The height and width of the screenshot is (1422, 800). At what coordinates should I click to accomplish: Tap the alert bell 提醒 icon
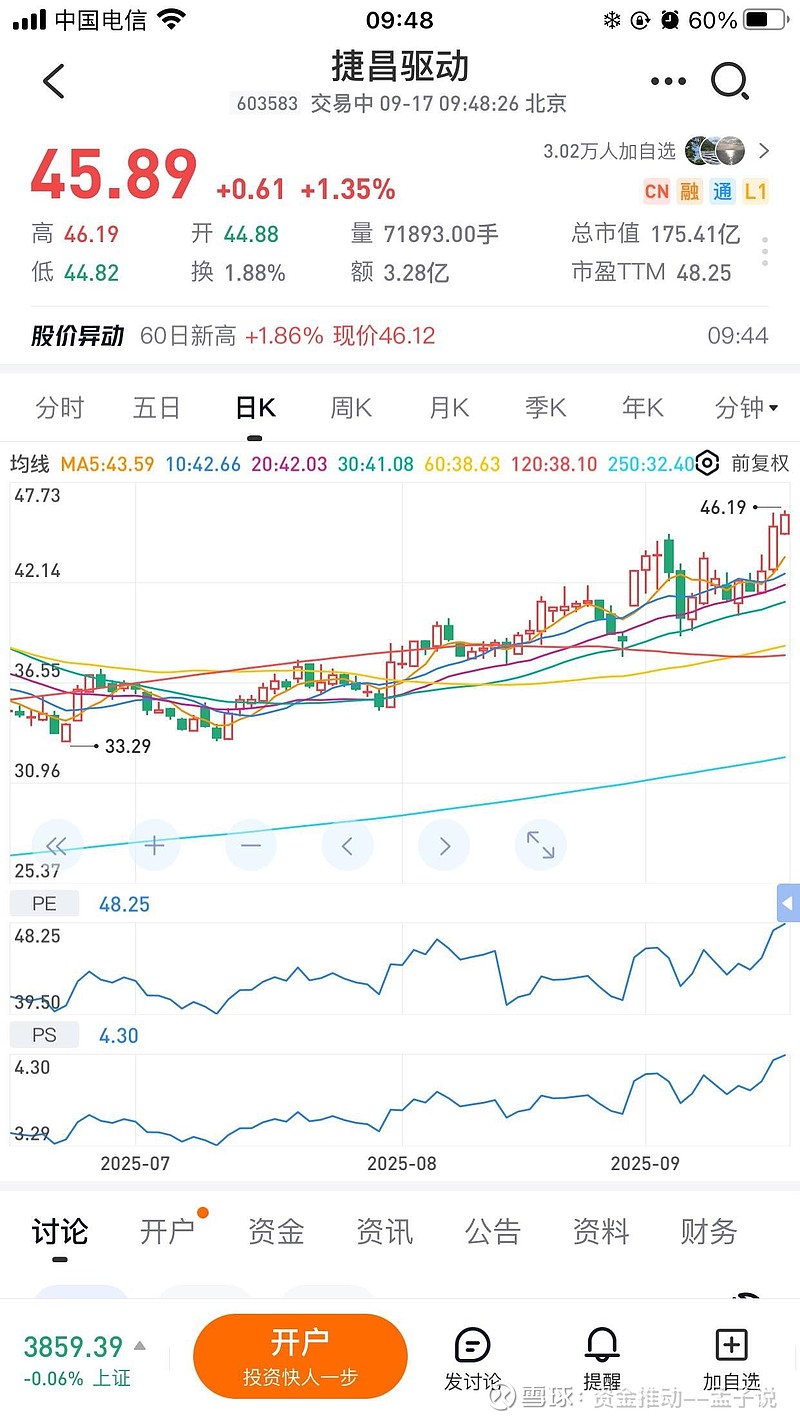click(x=602, y=1357)
